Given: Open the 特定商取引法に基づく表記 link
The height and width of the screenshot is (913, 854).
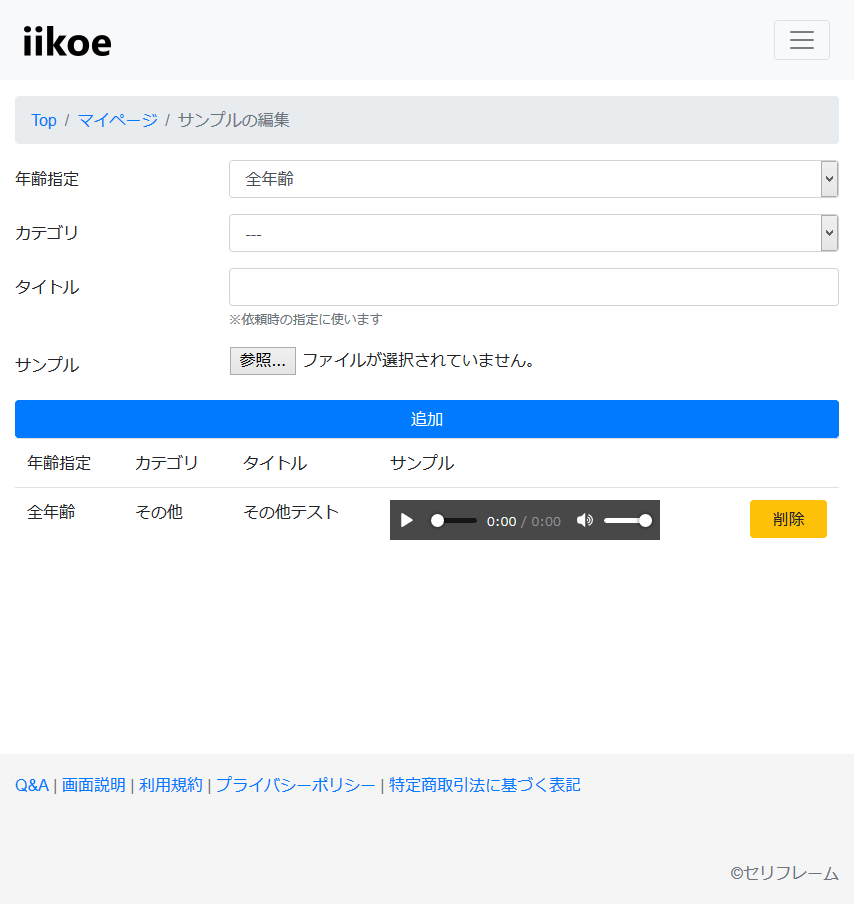Looking at the screenshot, I should pyautogui.click(x=484, y=785).
